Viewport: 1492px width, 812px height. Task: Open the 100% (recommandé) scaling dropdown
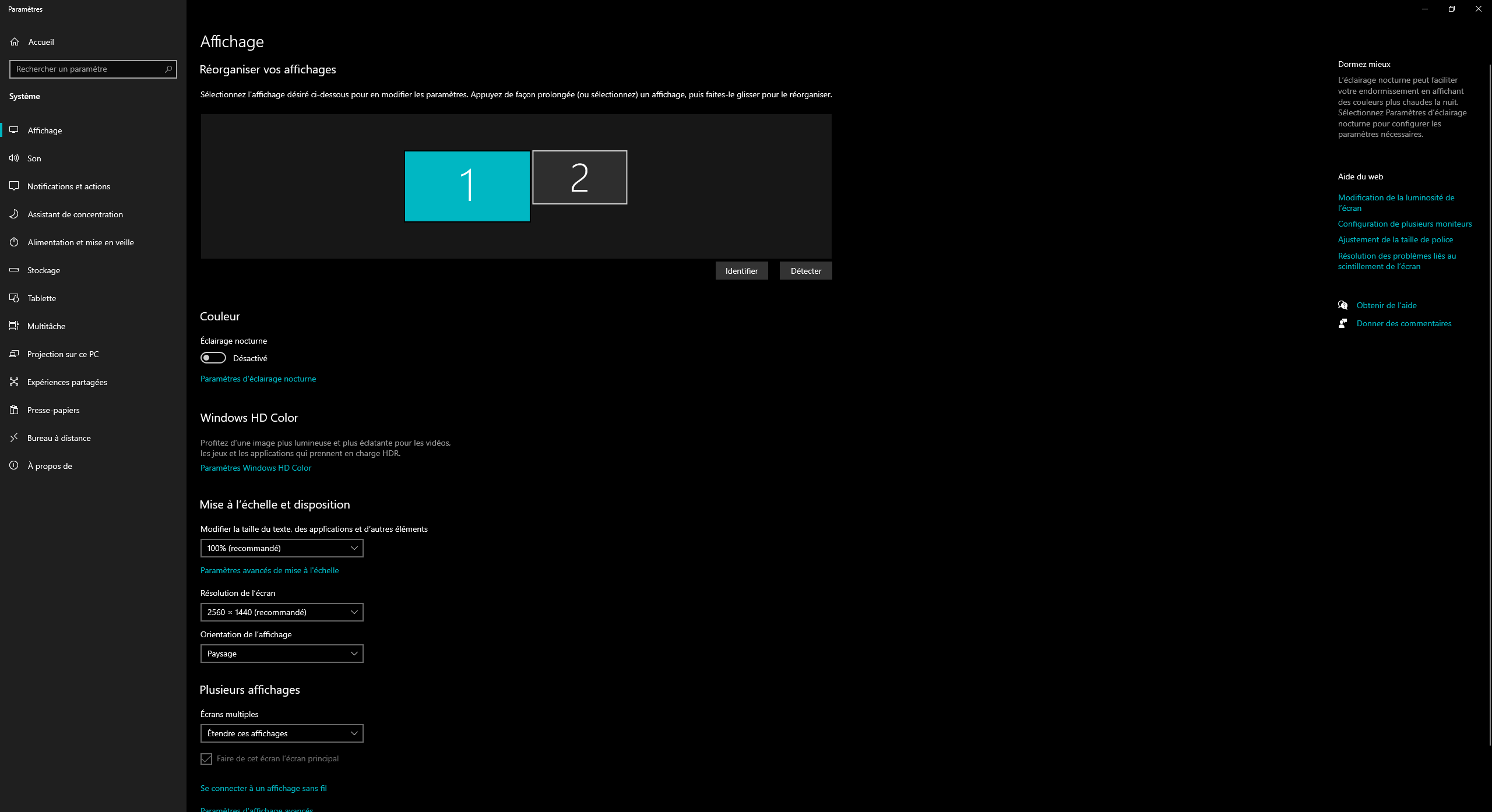pos(281,548)
